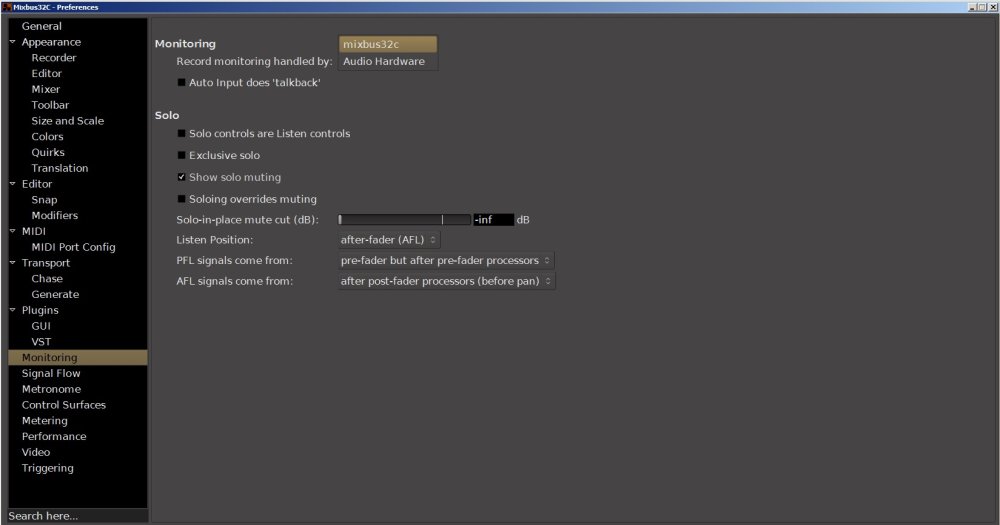Open Quirks settings
This screenshot has height=525, width=1000.
point(48,152)
